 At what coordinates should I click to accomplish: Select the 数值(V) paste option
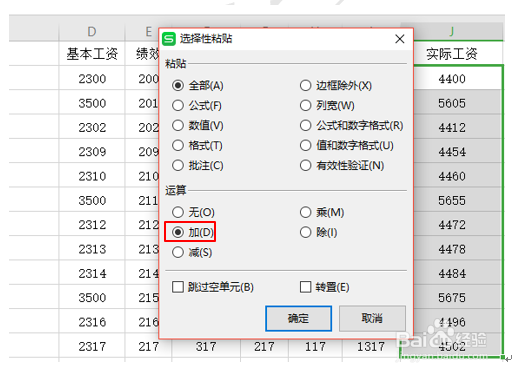pos(198,126)
